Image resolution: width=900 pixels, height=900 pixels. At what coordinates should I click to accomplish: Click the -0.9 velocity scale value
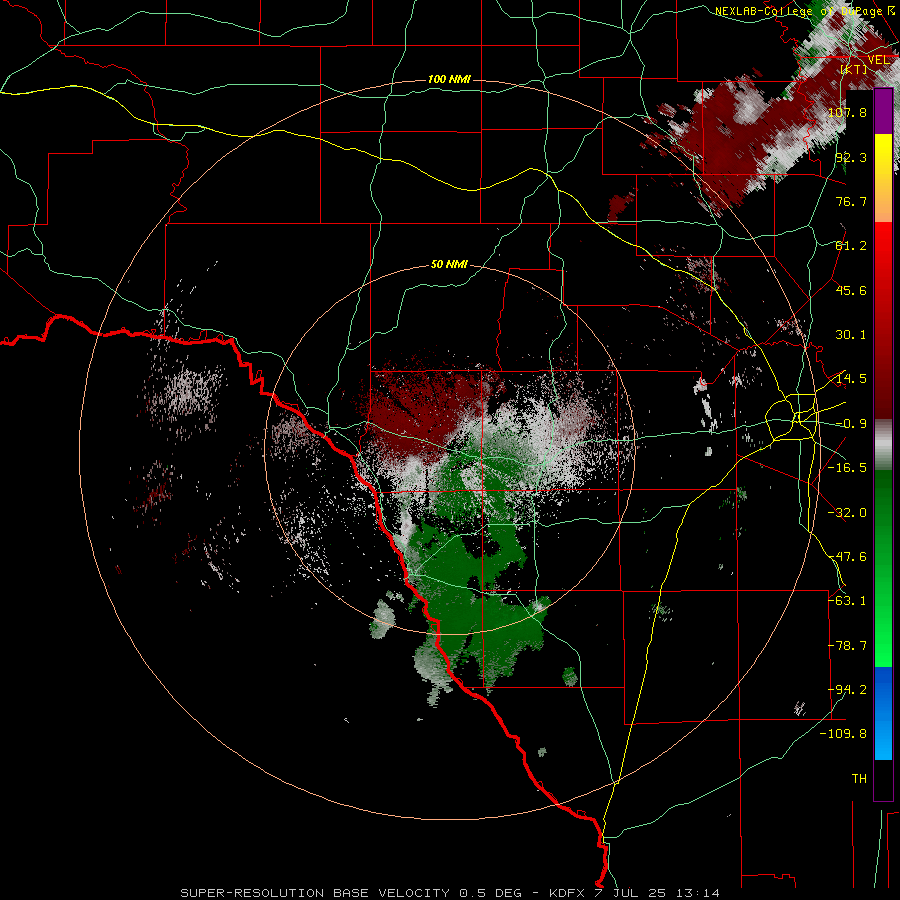pyautogui.click(x=851, y=424)
